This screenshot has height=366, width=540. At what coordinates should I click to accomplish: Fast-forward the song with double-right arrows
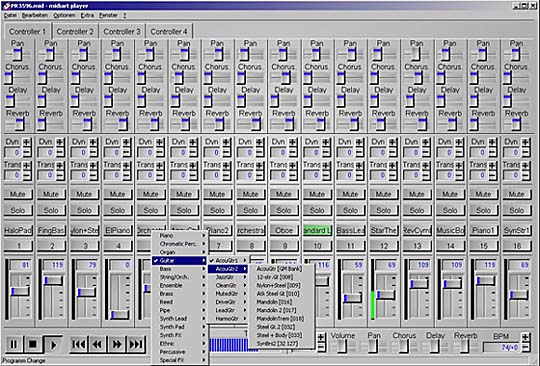[x=117, y=344]
